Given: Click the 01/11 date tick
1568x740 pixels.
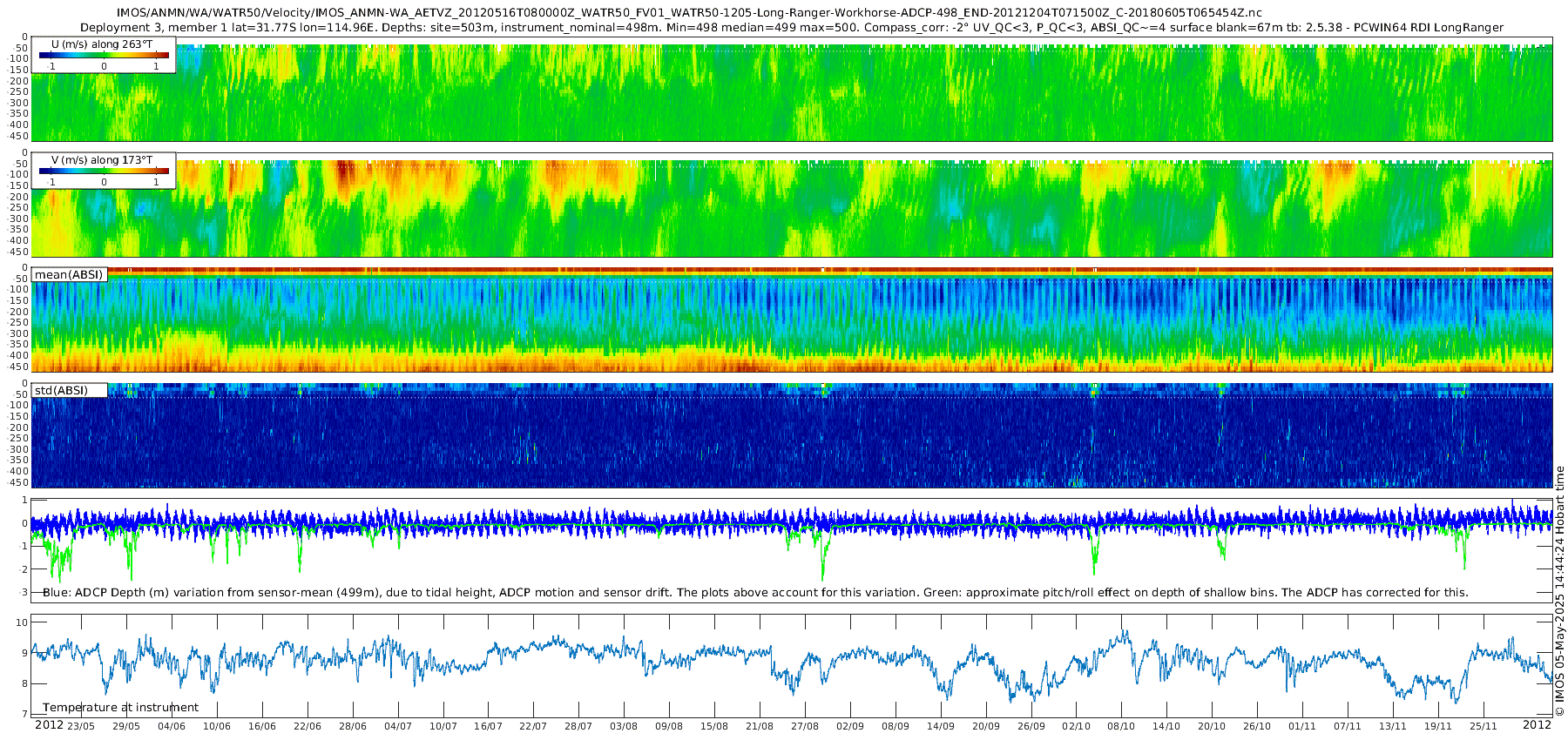Looking at the screenshot, I should click(x=1302, y=726).
